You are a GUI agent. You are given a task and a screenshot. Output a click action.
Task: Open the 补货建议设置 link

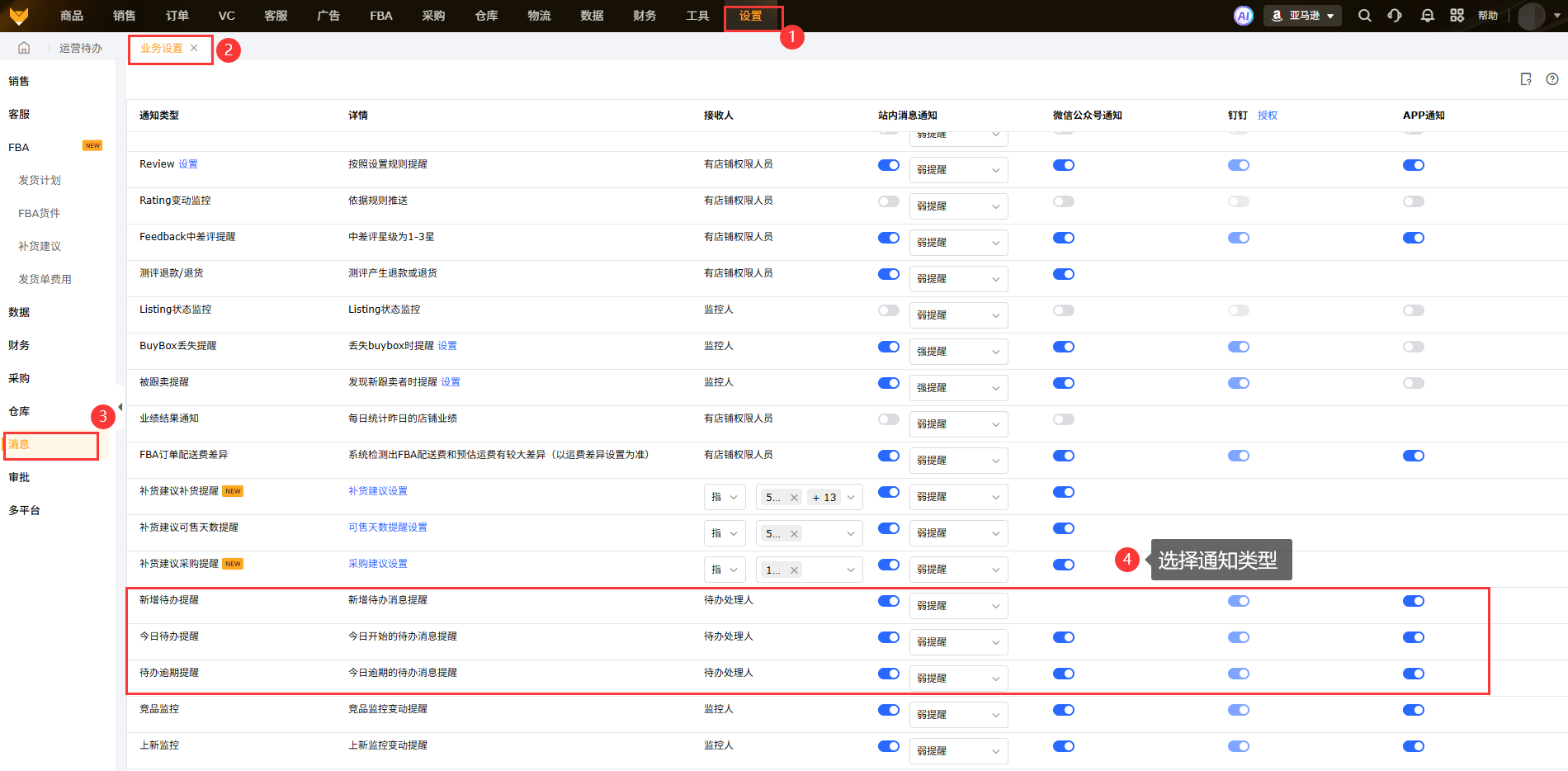point(378,491)
